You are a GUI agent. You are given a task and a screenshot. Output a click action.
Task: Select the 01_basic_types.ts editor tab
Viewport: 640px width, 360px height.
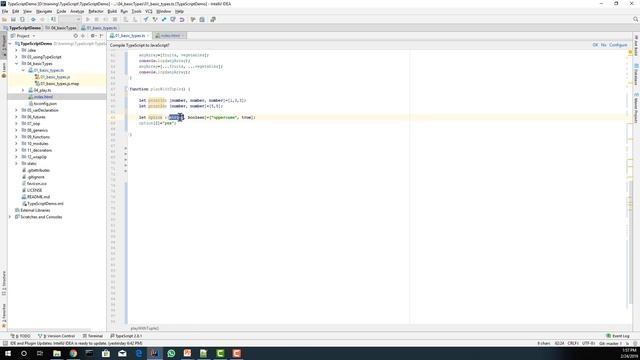130,36
